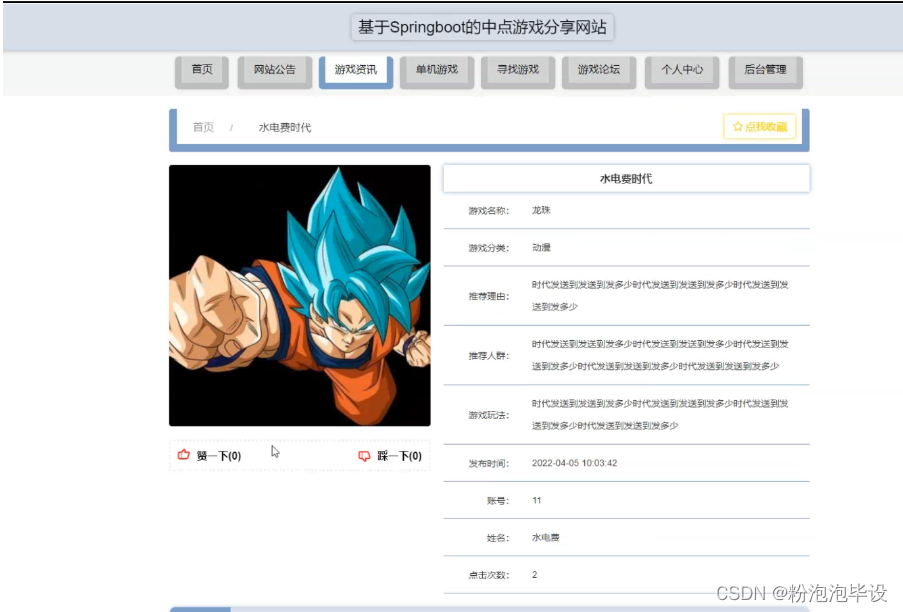Screen dimensions: 903x612
Task: Click the click count value 2
Action: tap(534, 575)
